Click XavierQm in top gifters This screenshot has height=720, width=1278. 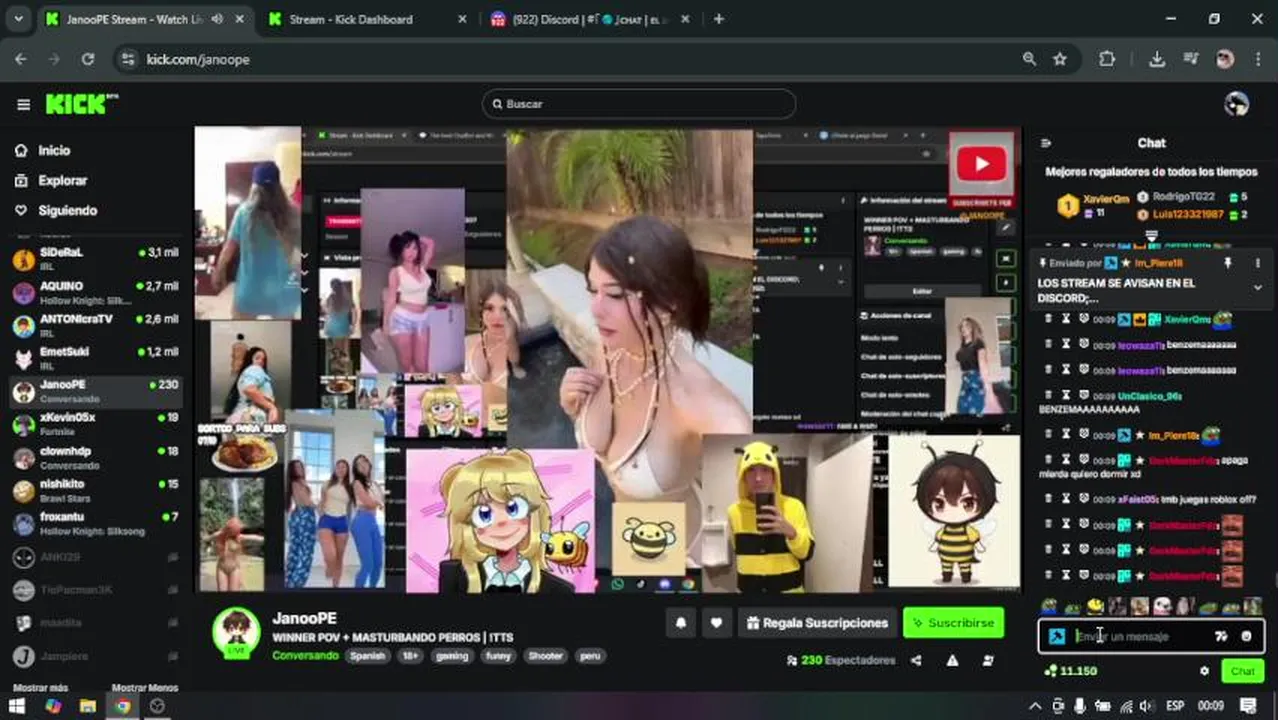(1106, 199)
